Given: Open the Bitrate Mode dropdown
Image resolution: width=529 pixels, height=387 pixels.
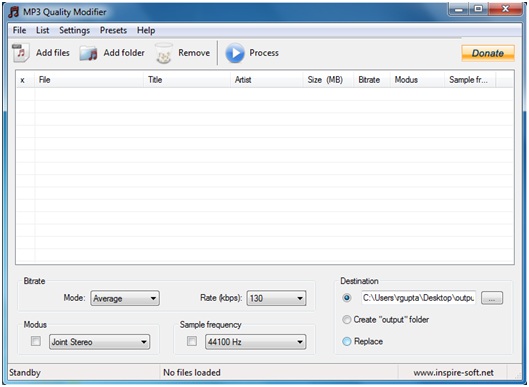Looking at the screenshot, I should point(125,298).
